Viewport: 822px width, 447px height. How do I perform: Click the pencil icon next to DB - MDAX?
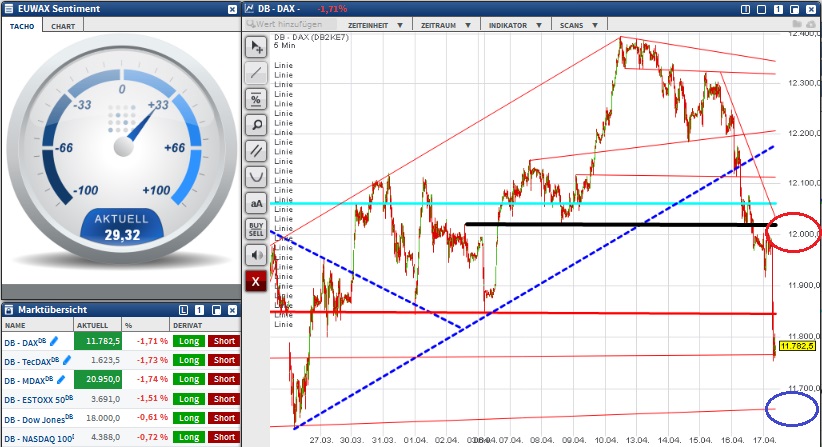point(61,379)
